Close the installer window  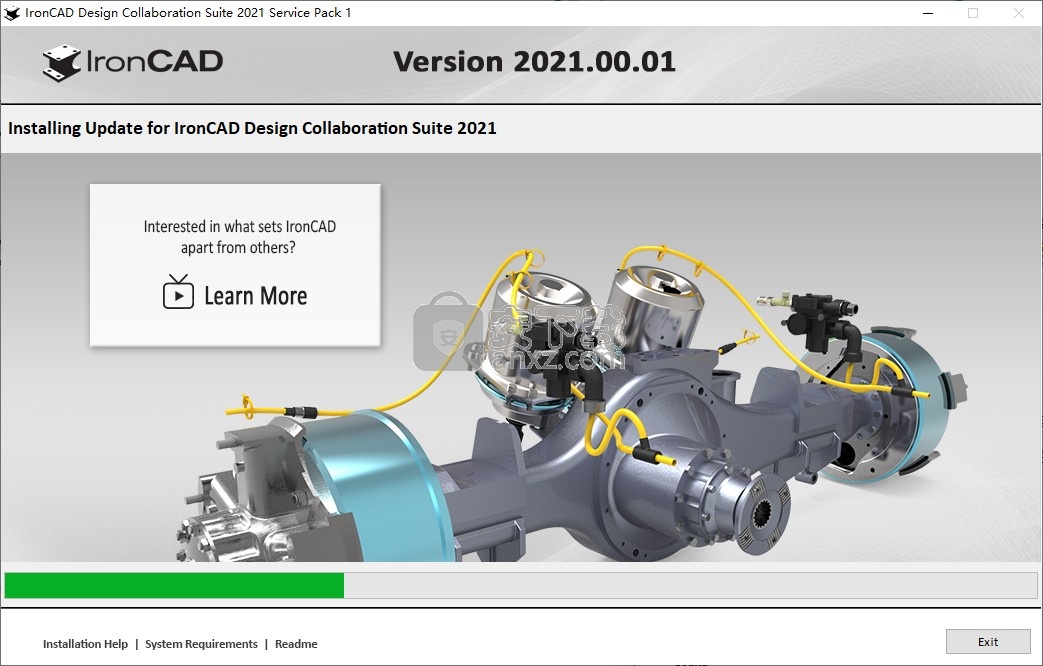pos(1018,13)
